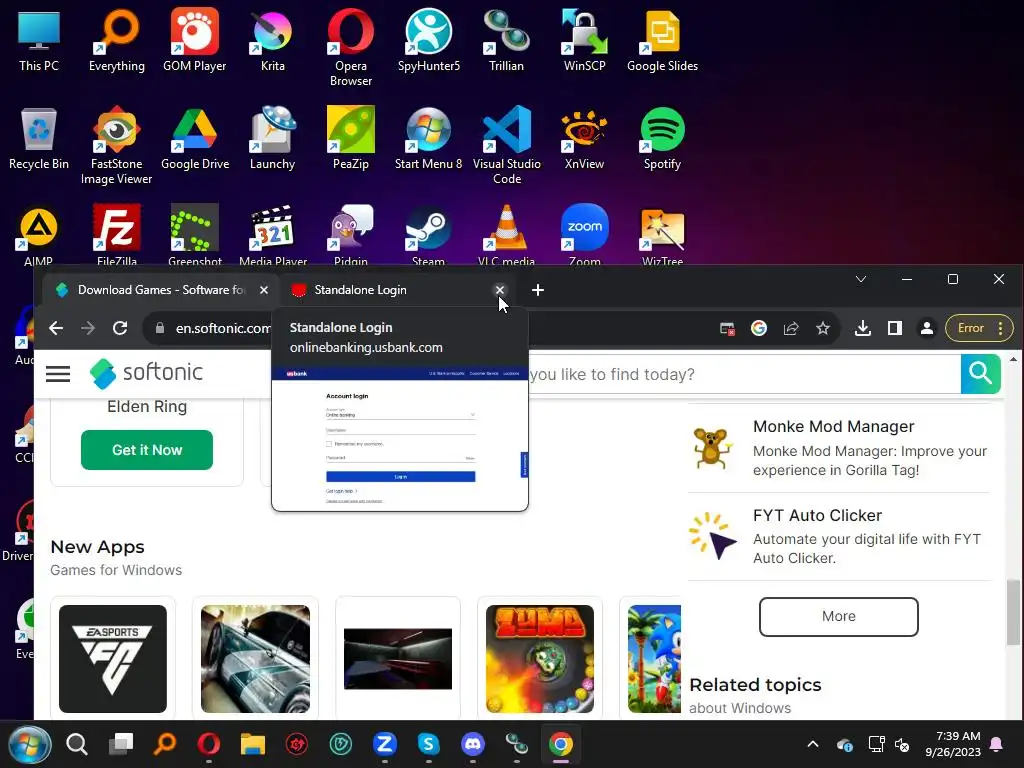Viewport: 1024px width, 768px height.
Task: Open the Zuma game thumbnail
Action: [x=540, y=659]
